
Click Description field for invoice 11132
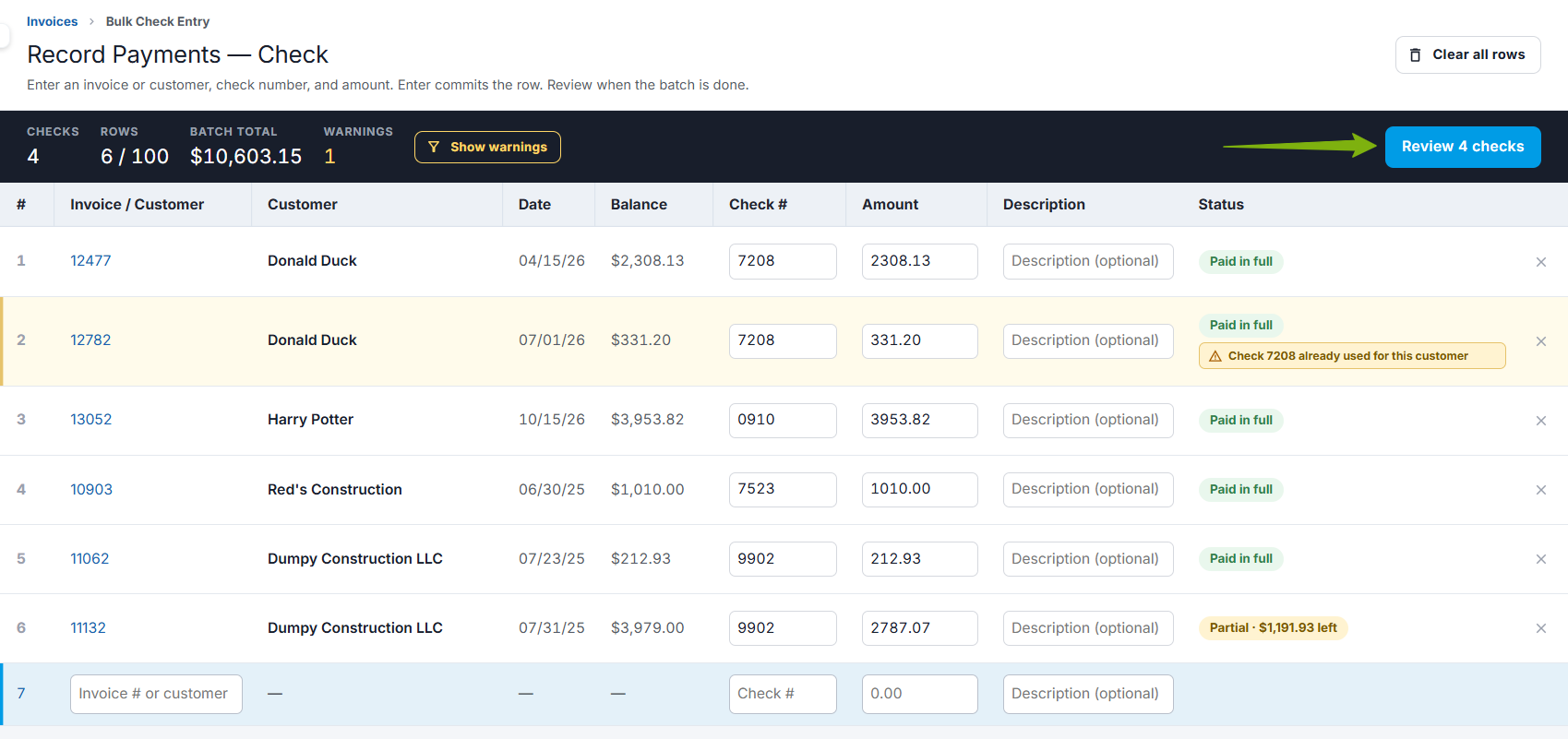click(x=1088, y=628)
